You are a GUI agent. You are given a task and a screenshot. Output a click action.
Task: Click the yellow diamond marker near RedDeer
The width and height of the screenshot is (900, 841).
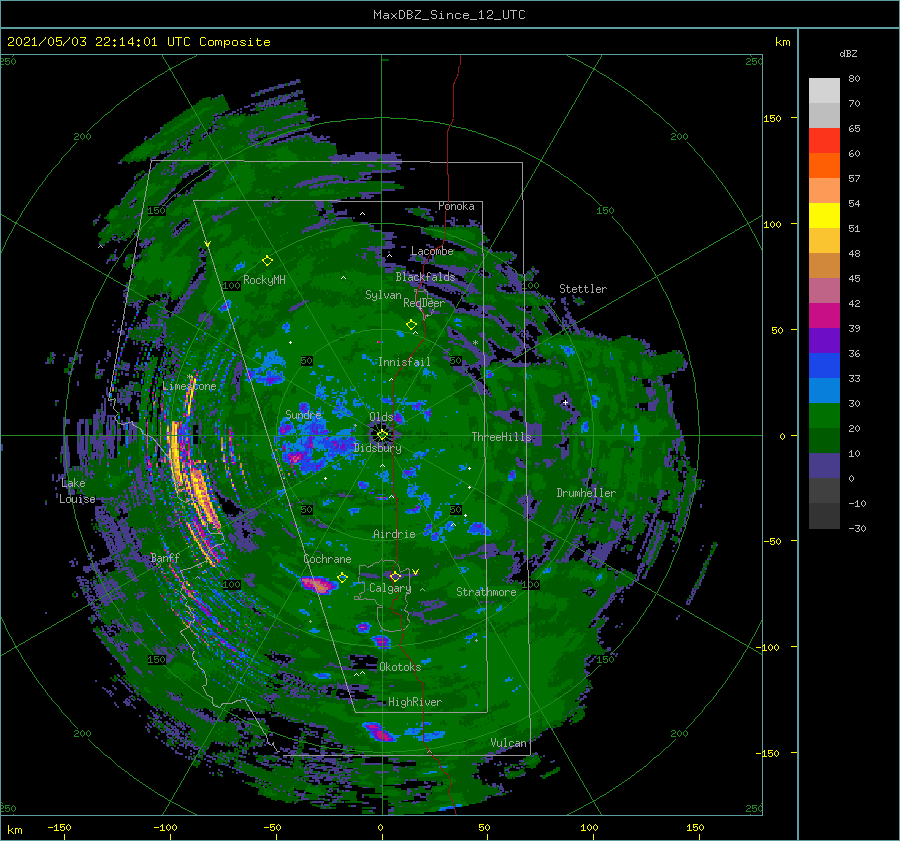(411, 325)
